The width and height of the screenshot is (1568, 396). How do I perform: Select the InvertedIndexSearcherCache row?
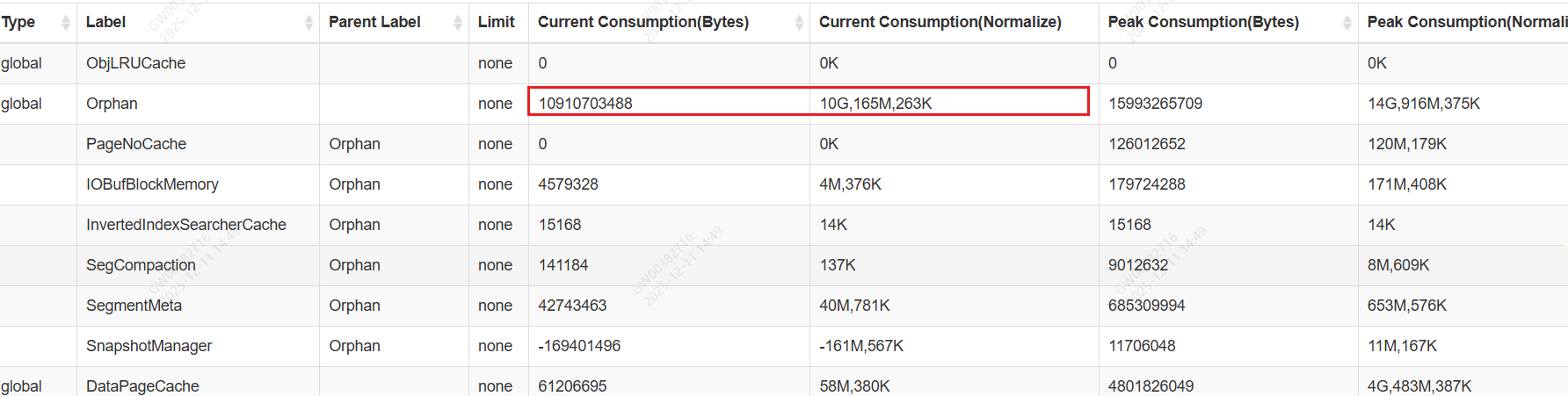coord(186,225)
